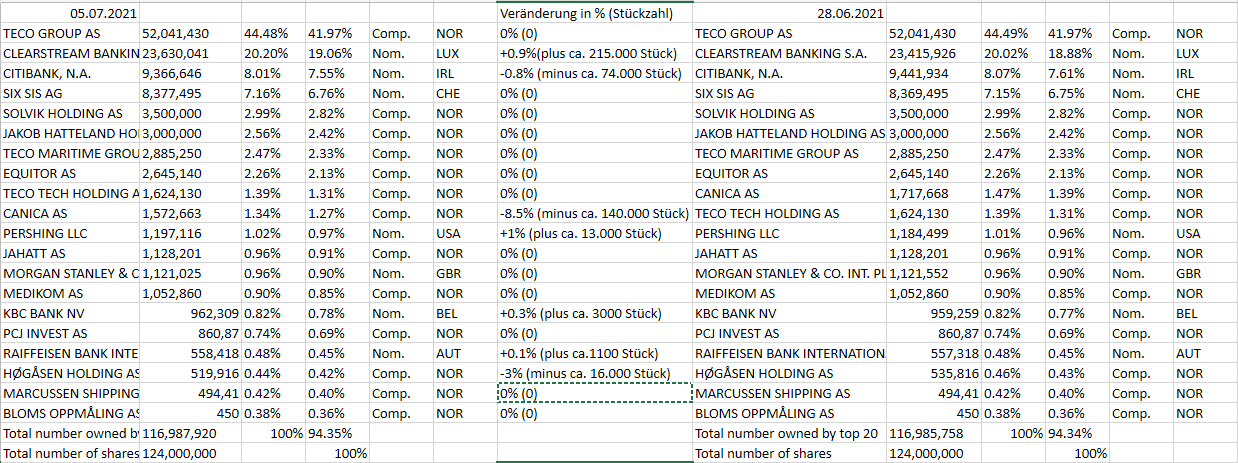The image size is (1238, 463).
Task: Click cell '-8.5% (minus ca. 140.000 Stück)'
Action: click(595, 213)
